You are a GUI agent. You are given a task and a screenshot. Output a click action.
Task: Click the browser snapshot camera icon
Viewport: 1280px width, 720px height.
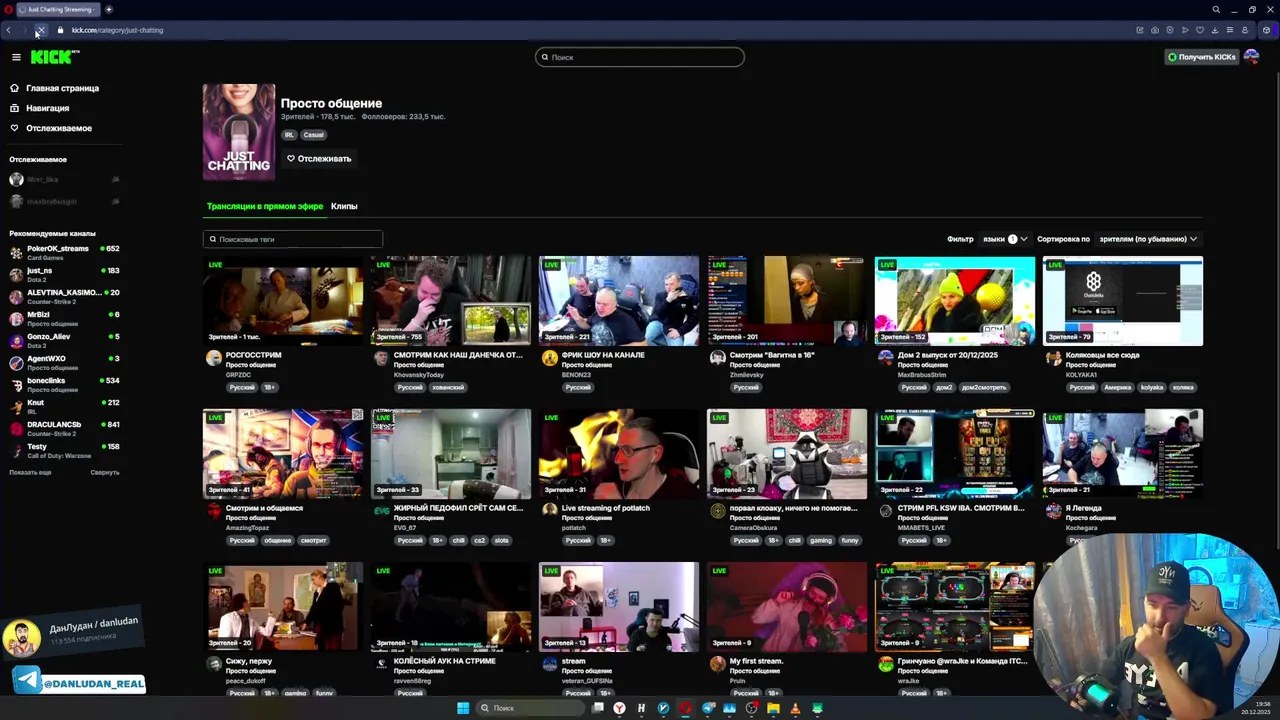1155,30
